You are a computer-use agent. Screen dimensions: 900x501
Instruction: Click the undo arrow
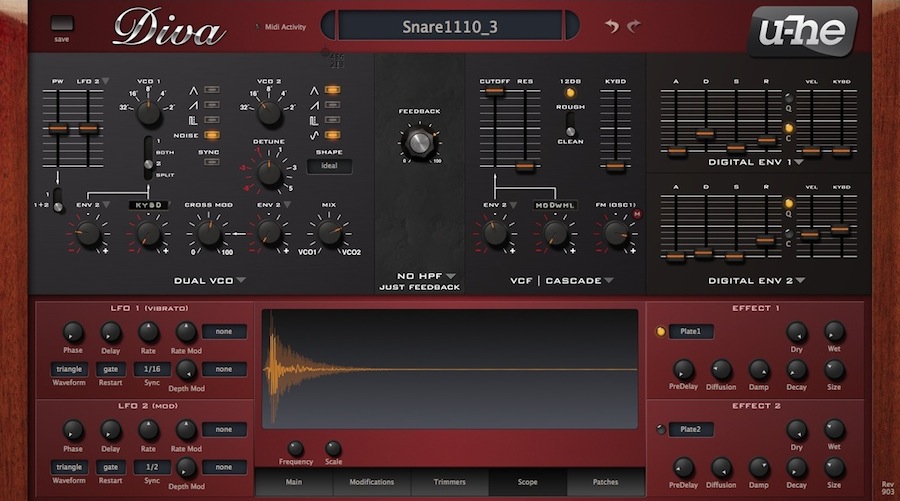[612, 26]
